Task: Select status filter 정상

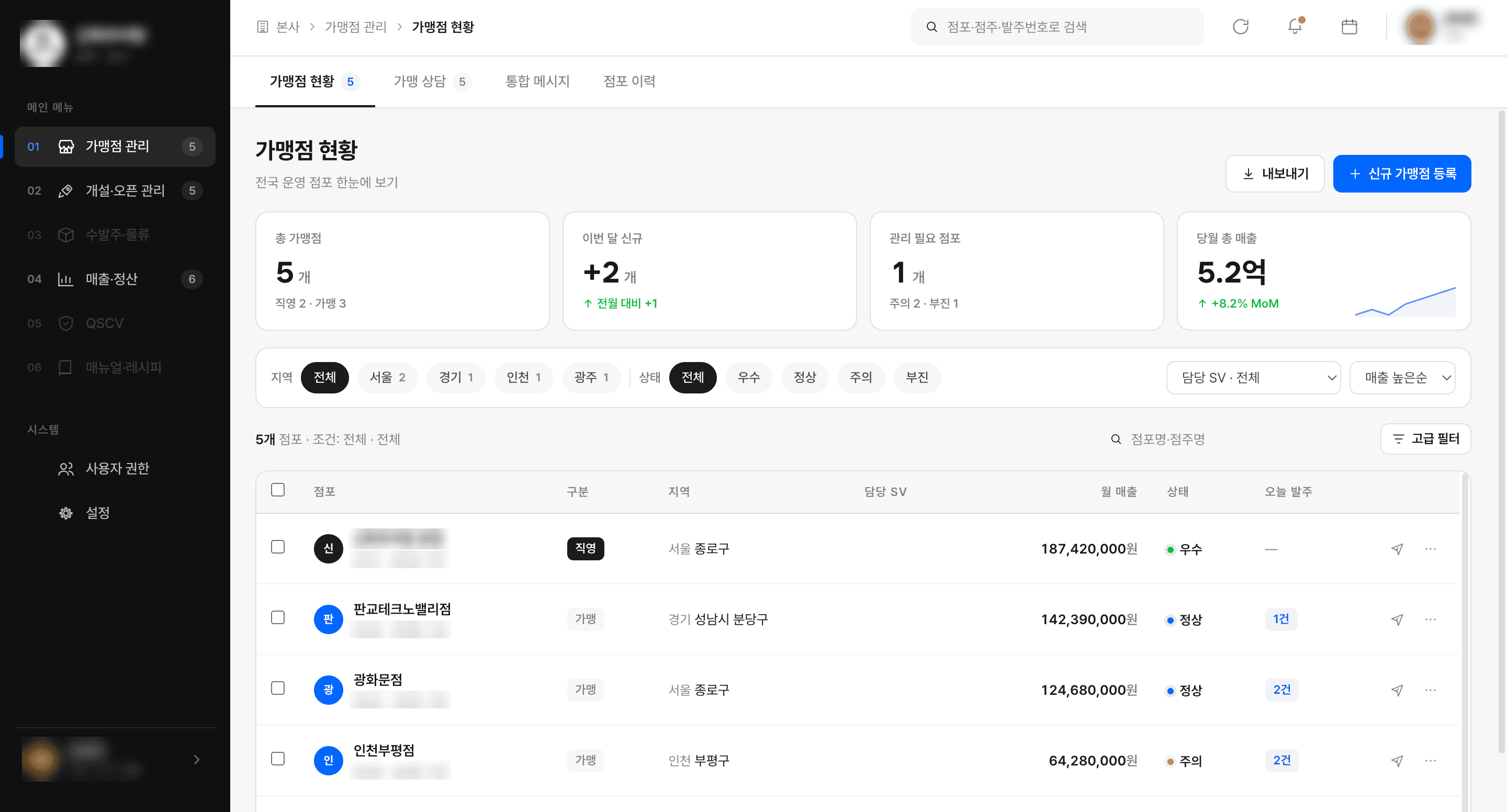Action: 804,378
